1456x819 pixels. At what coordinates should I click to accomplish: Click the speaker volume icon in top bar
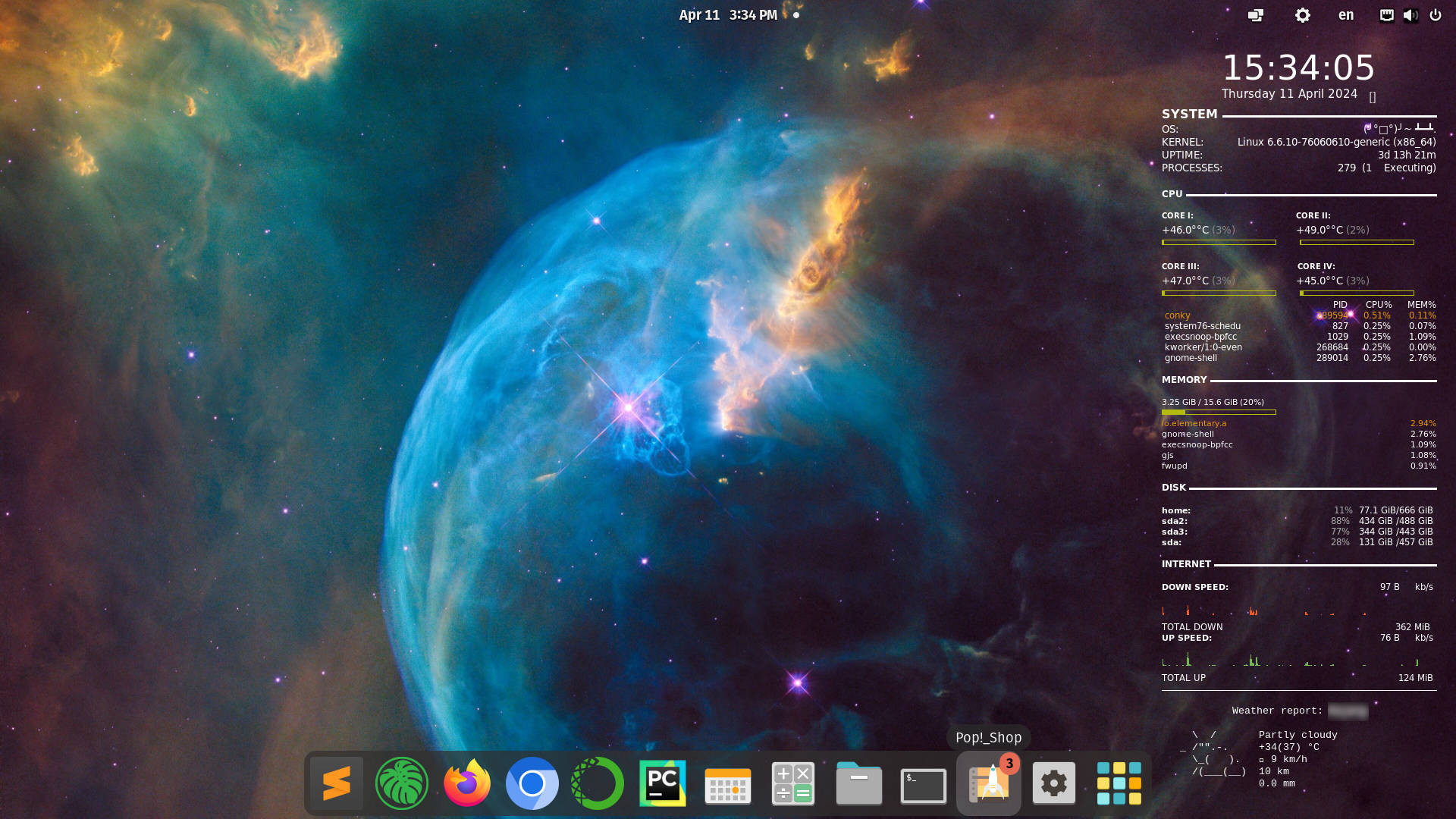[x=1410, y=15]
